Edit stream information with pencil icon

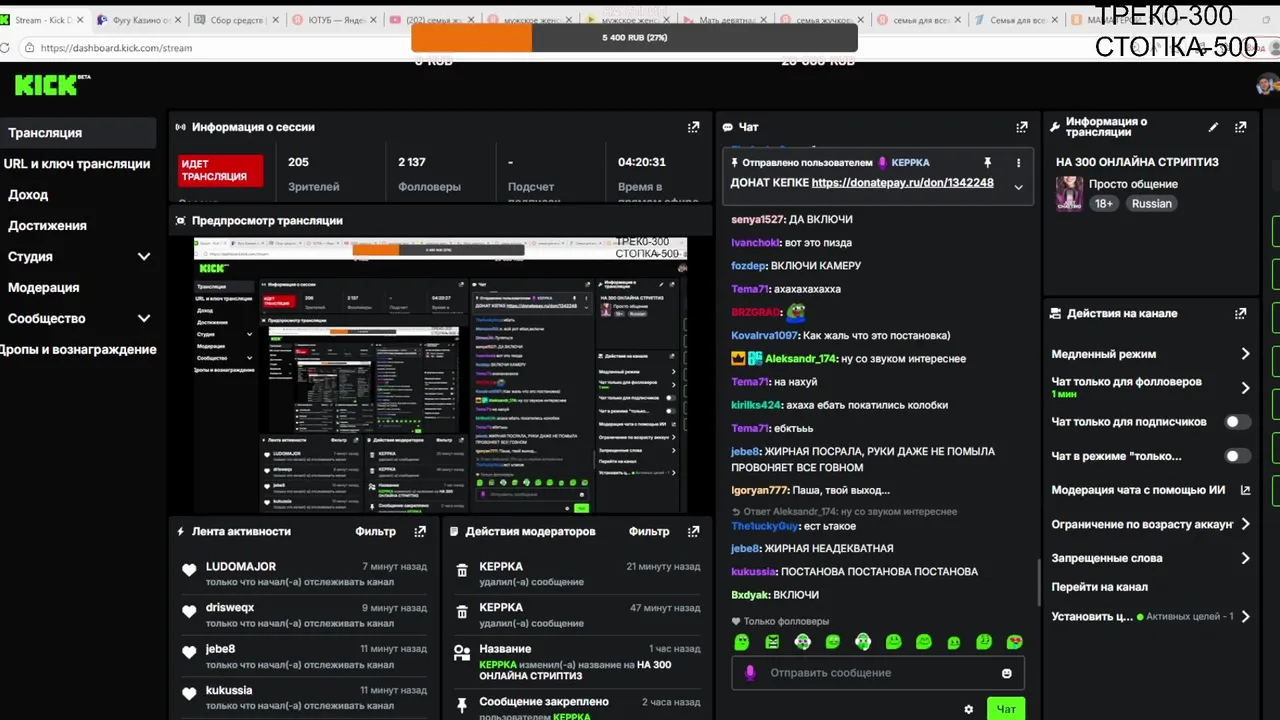click(x=1213, y=127)
